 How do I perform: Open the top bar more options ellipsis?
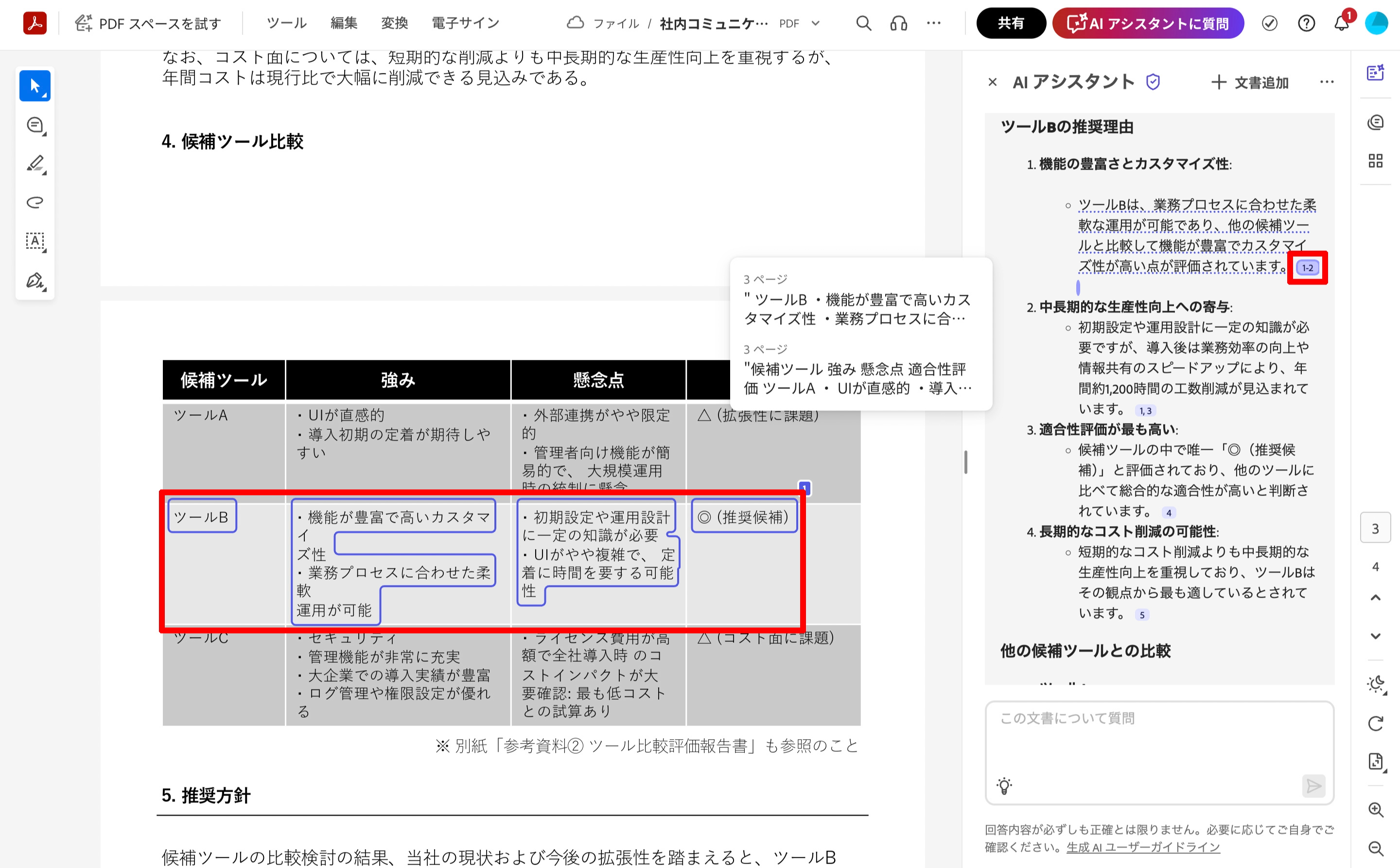tap(933, 23)
